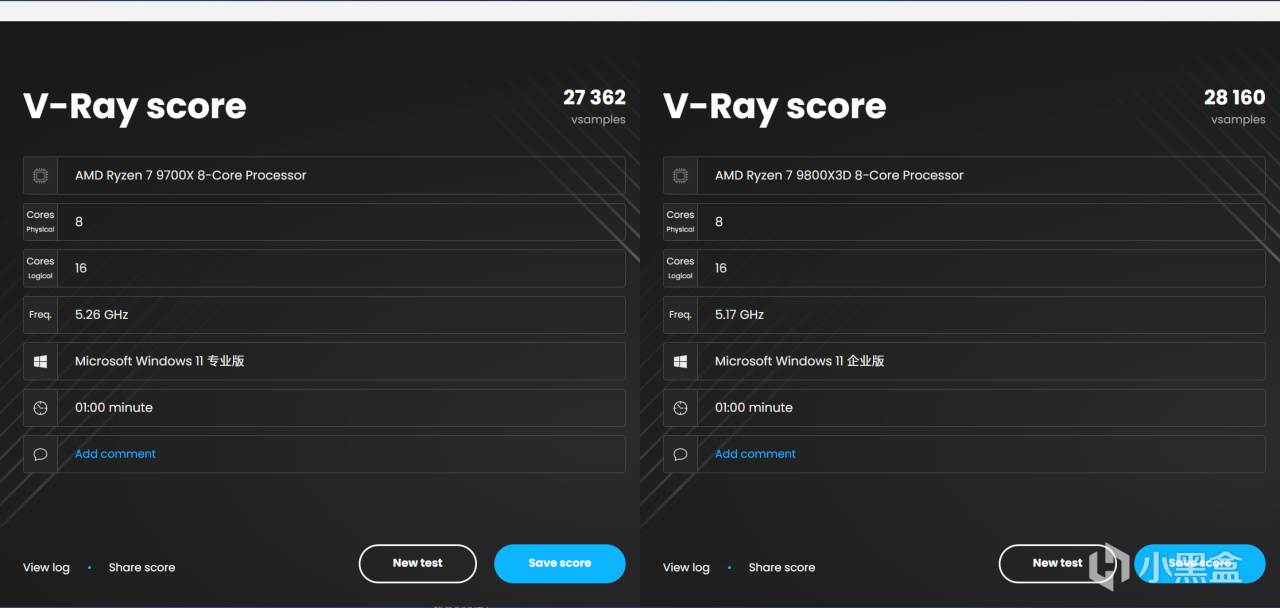This screenshot has width=1280, height=608.
Task: Start New test in left 9700X panel
Action: (418, 563)
